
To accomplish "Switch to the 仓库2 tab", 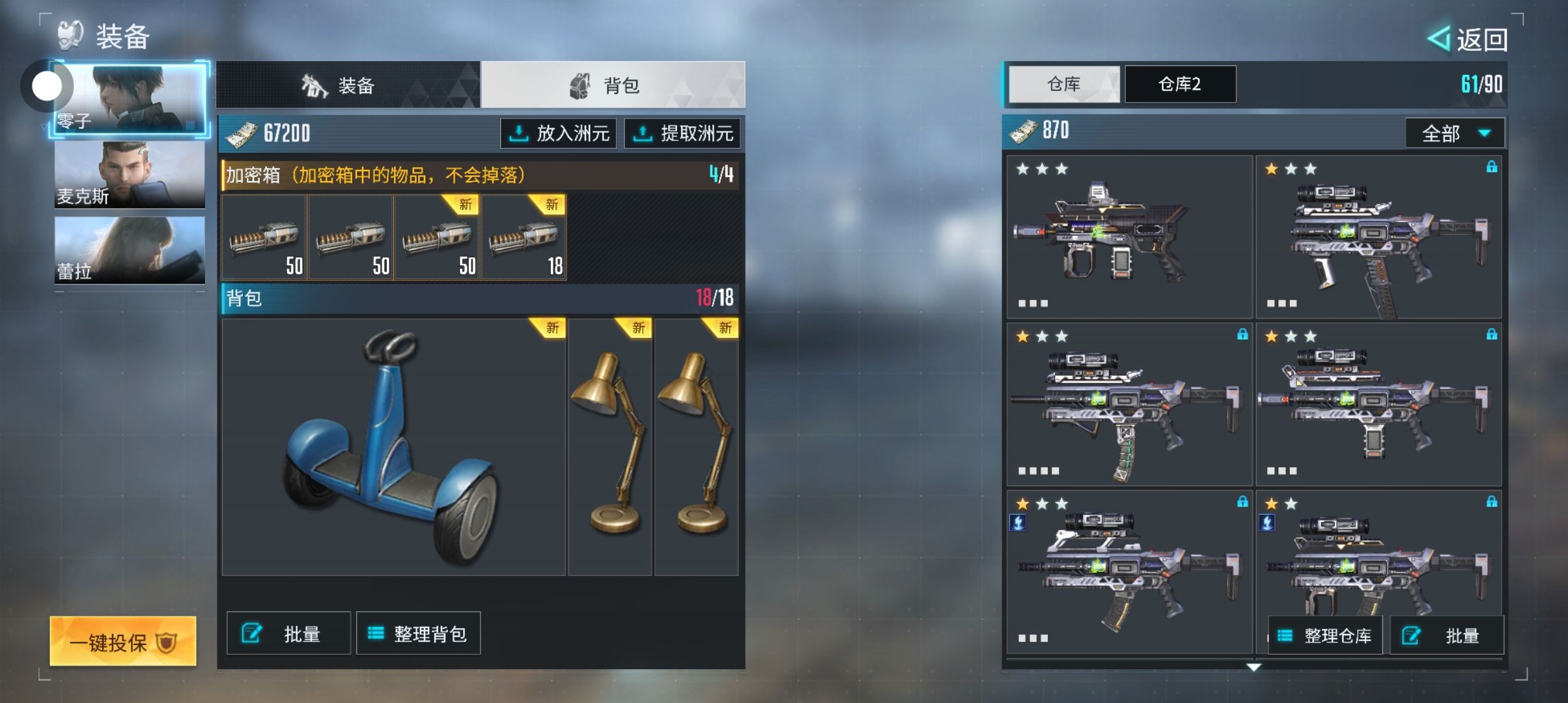I will pyautogui.click(x=1180, y=84).
